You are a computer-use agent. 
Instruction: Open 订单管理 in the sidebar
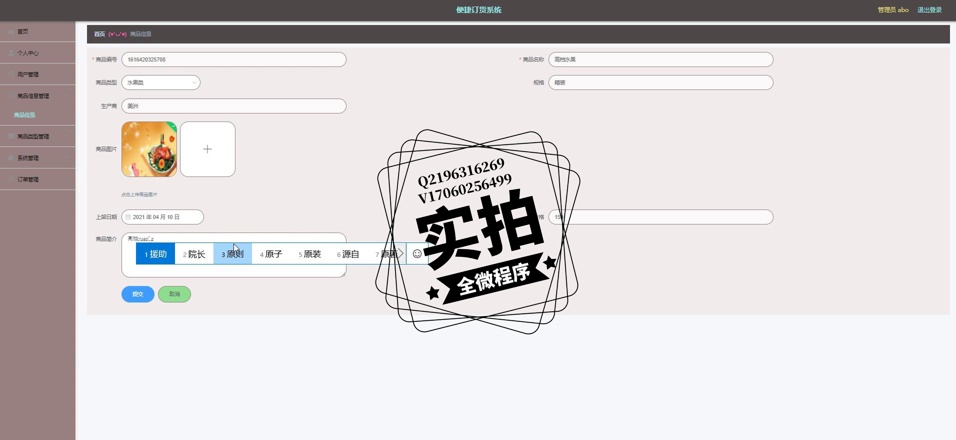point(28,180)
